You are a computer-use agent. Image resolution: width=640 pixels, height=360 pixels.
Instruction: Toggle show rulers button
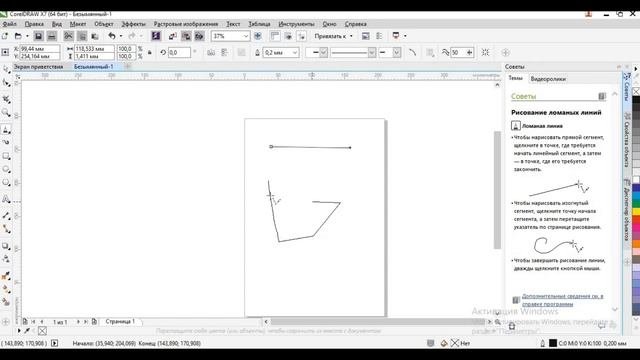coord(275,36)
